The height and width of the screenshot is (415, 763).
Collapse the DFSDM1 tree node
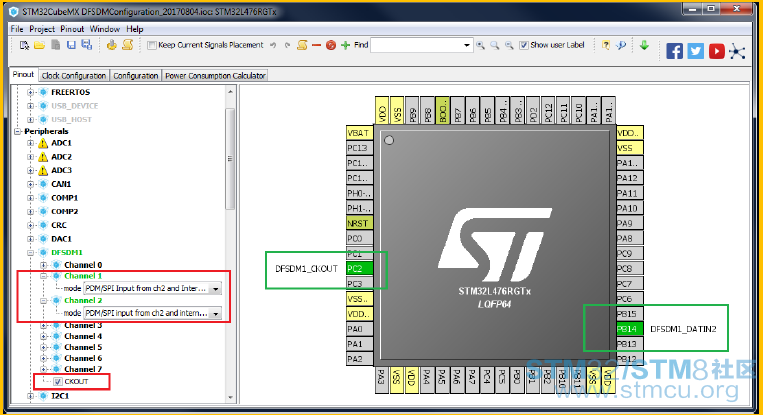click(x=30, y=253)
